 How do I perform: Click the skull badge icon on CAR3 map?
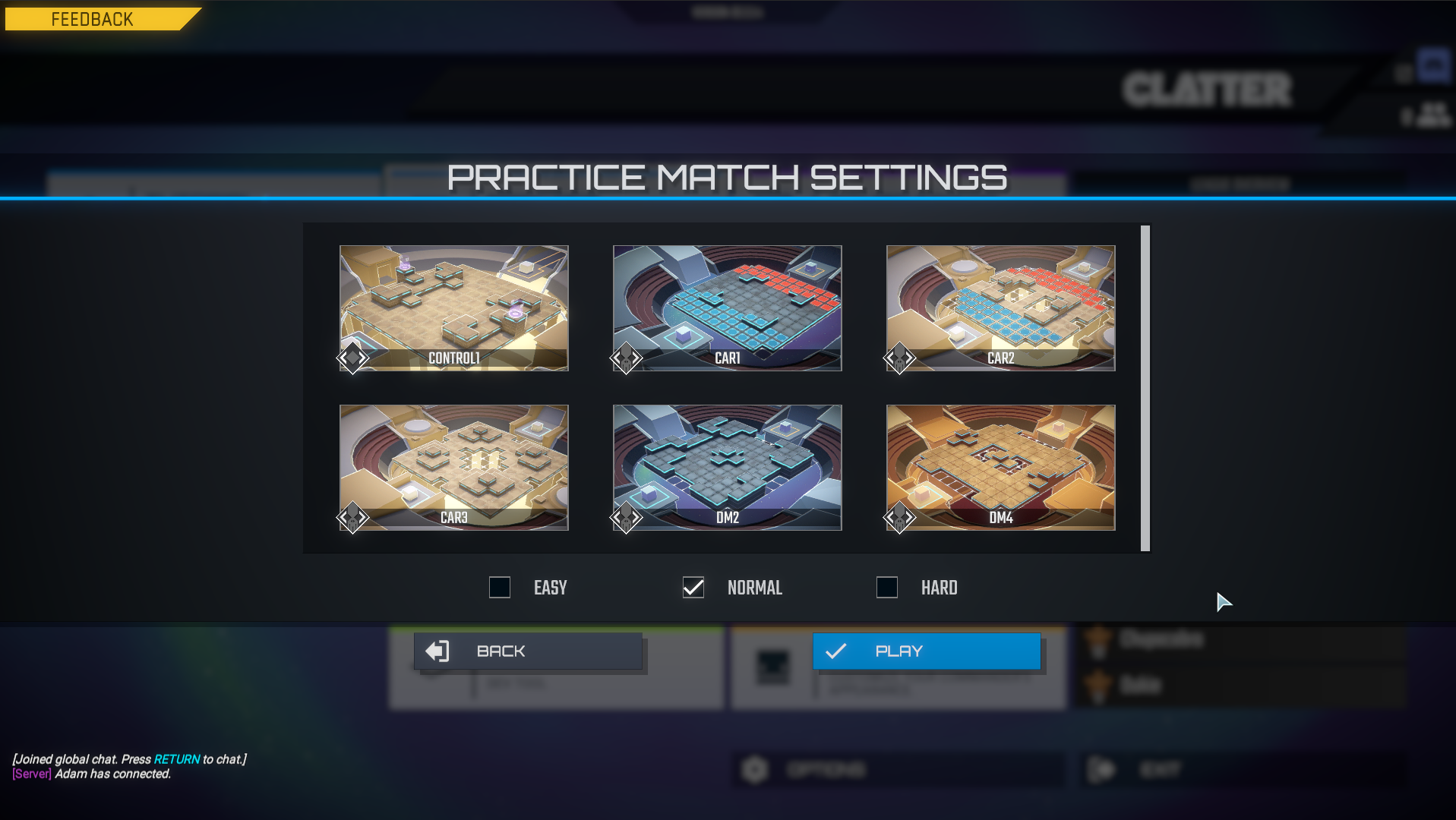coord(352,518)
